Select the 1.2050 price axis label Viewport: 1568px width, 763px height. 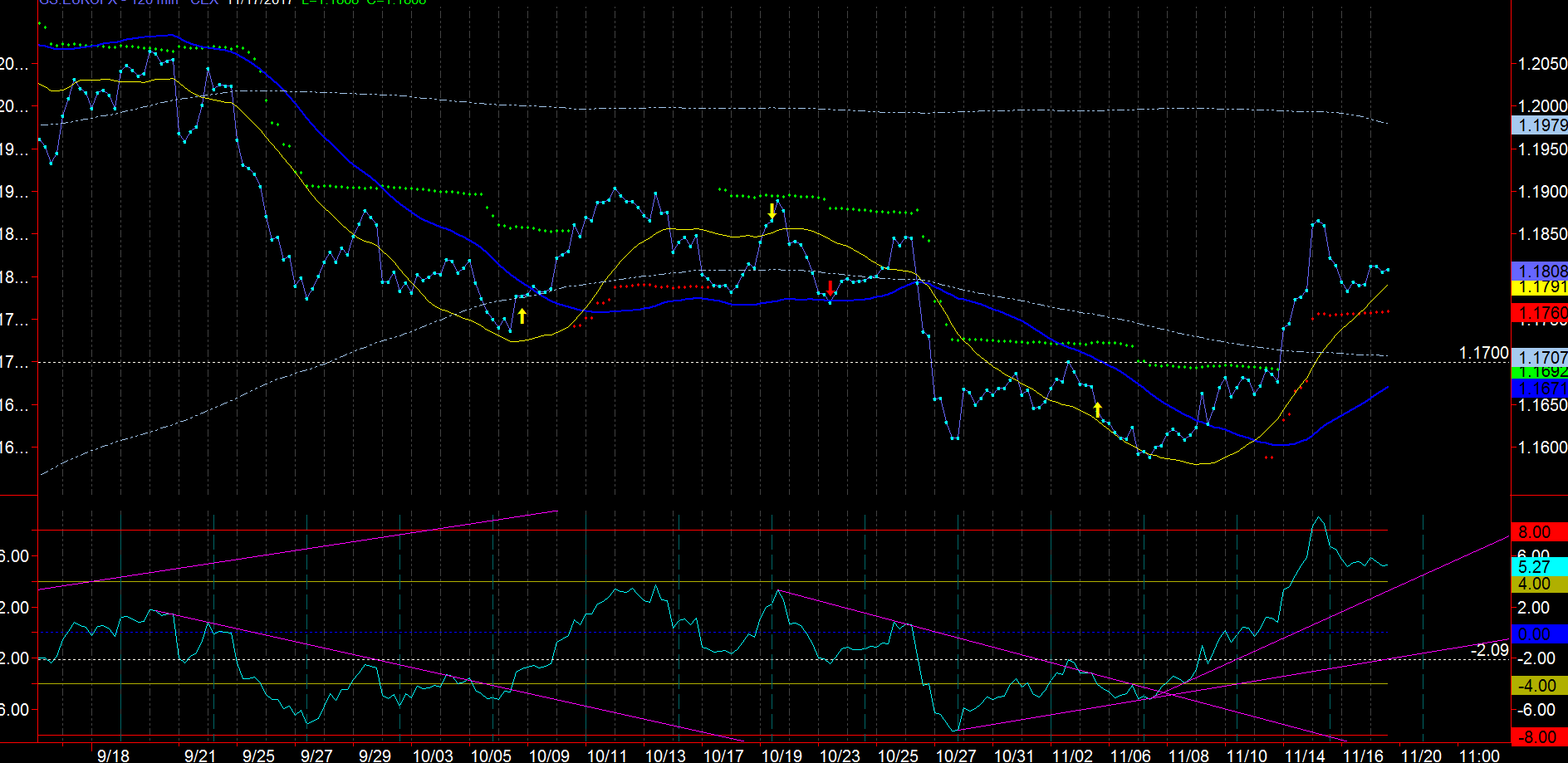1542,64
